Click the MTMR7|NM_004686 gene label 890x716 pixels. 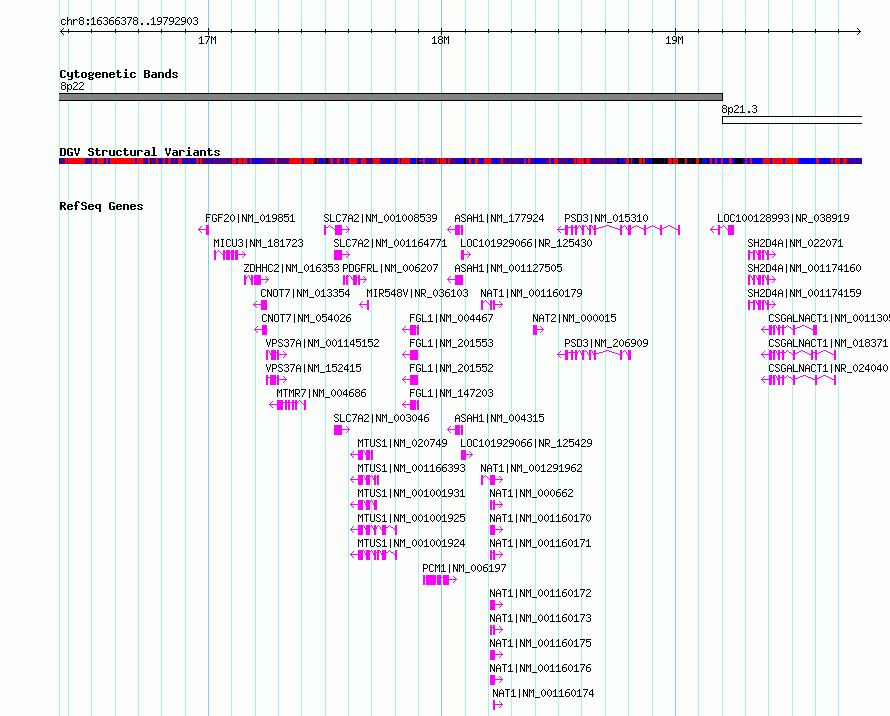(x=321, y=393)
